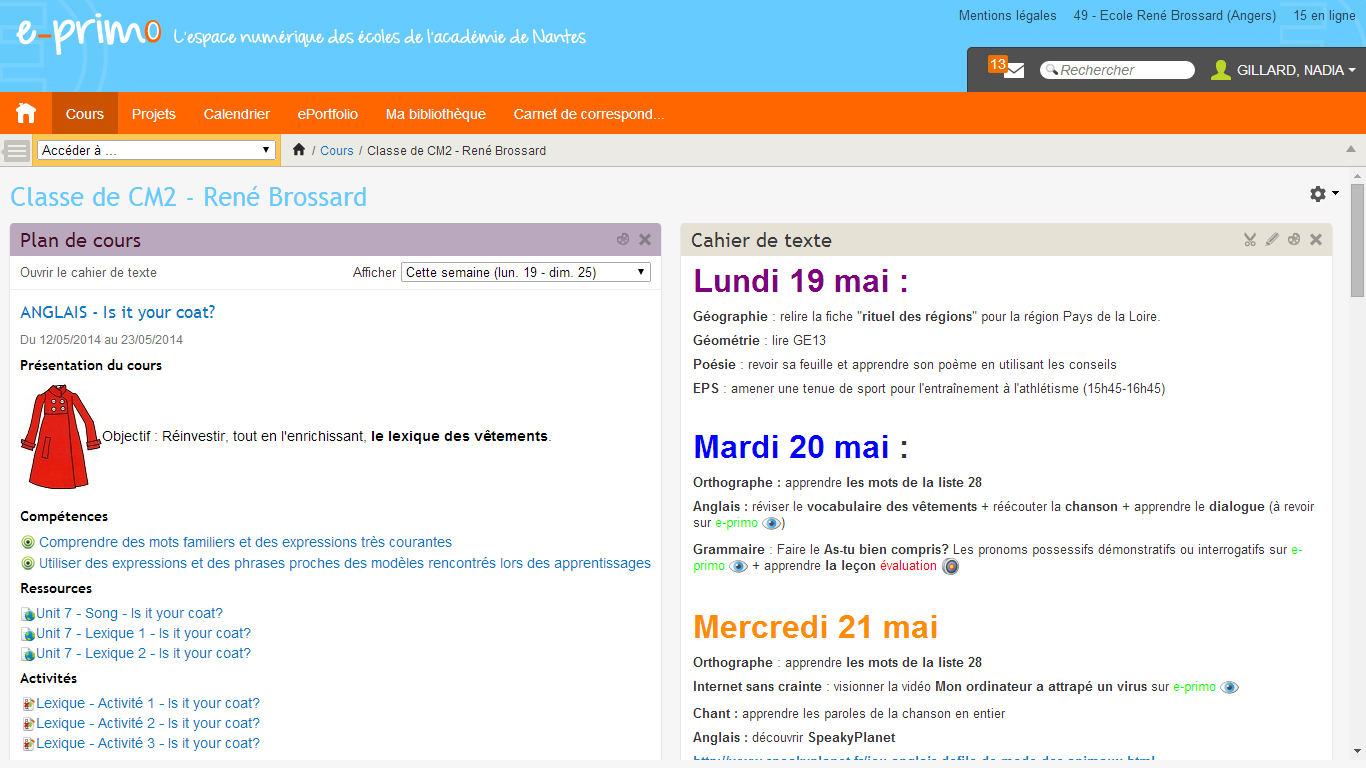Click the palette icon in Plan de cours header
This screenshot has width=1366, height=768.
[x=623, y=240]
